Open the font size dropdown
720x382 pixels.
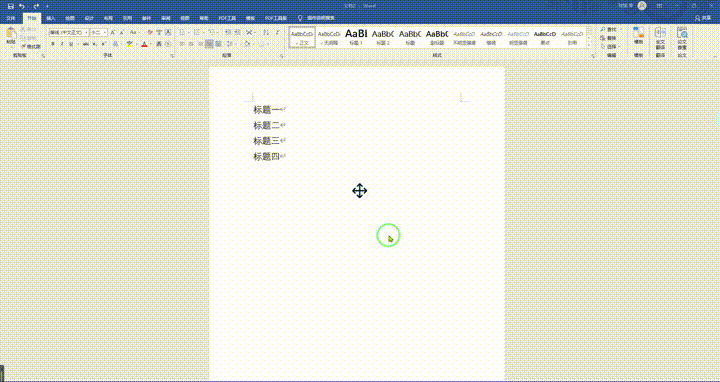105,33
